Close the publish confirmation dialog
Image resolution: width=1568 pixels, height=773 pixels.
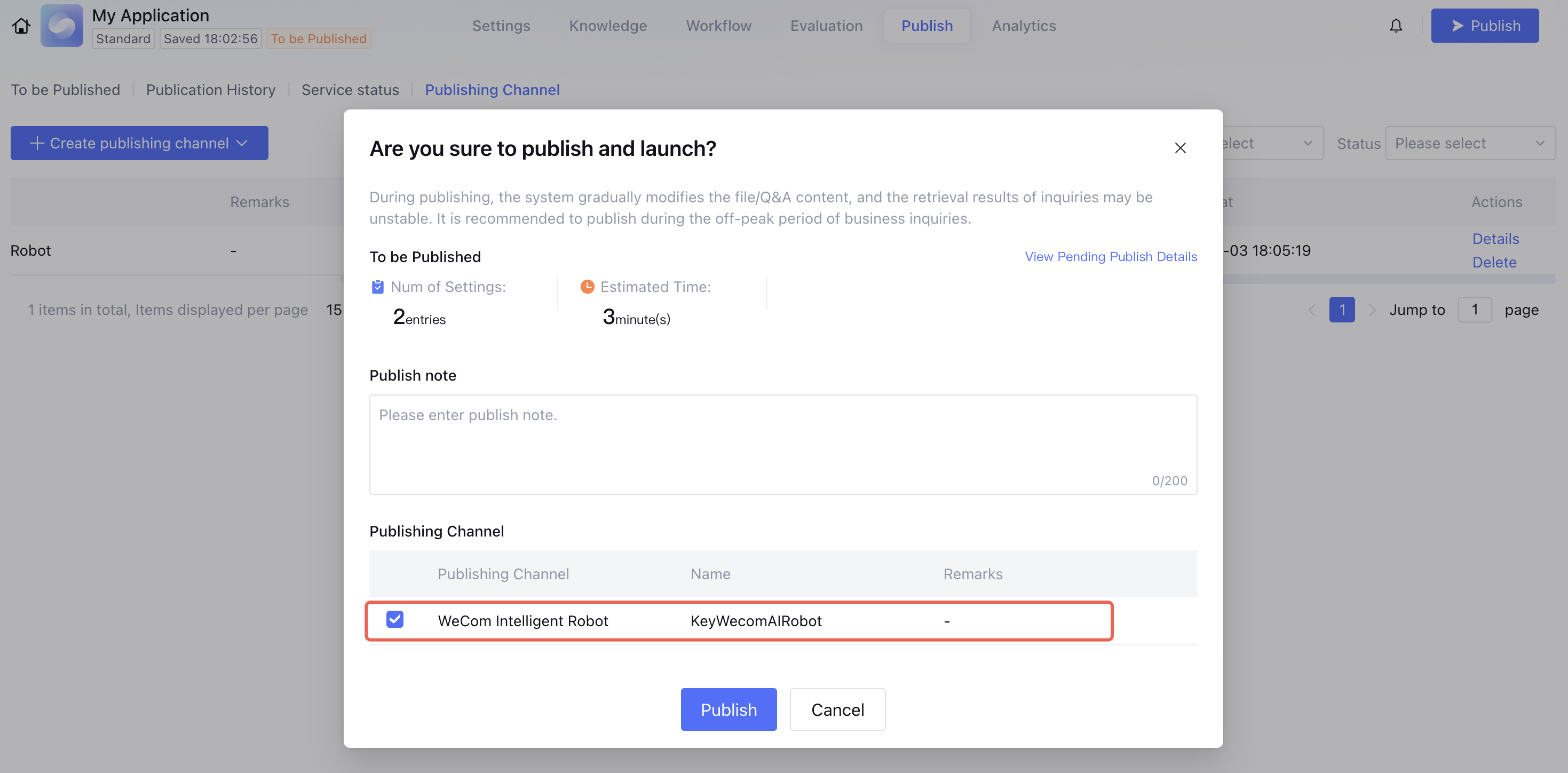1179,148
